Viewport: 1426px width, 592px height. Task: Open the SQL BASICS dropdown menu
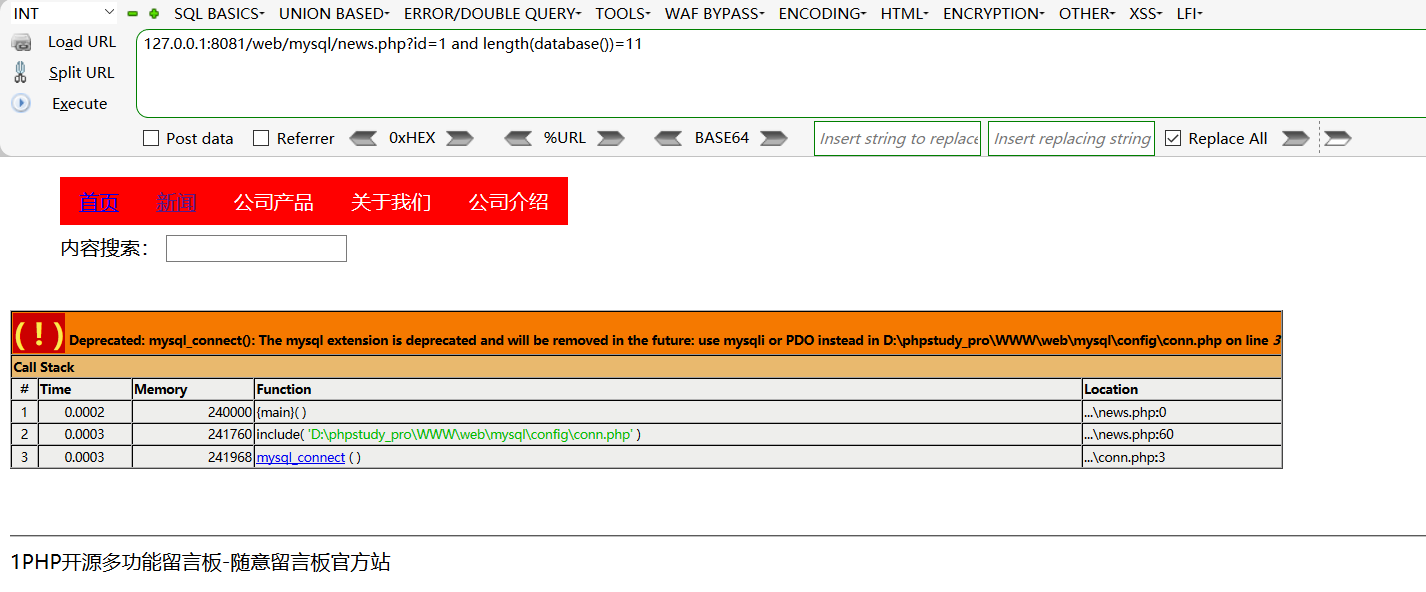pyautogui.click(x=219, y=14)
